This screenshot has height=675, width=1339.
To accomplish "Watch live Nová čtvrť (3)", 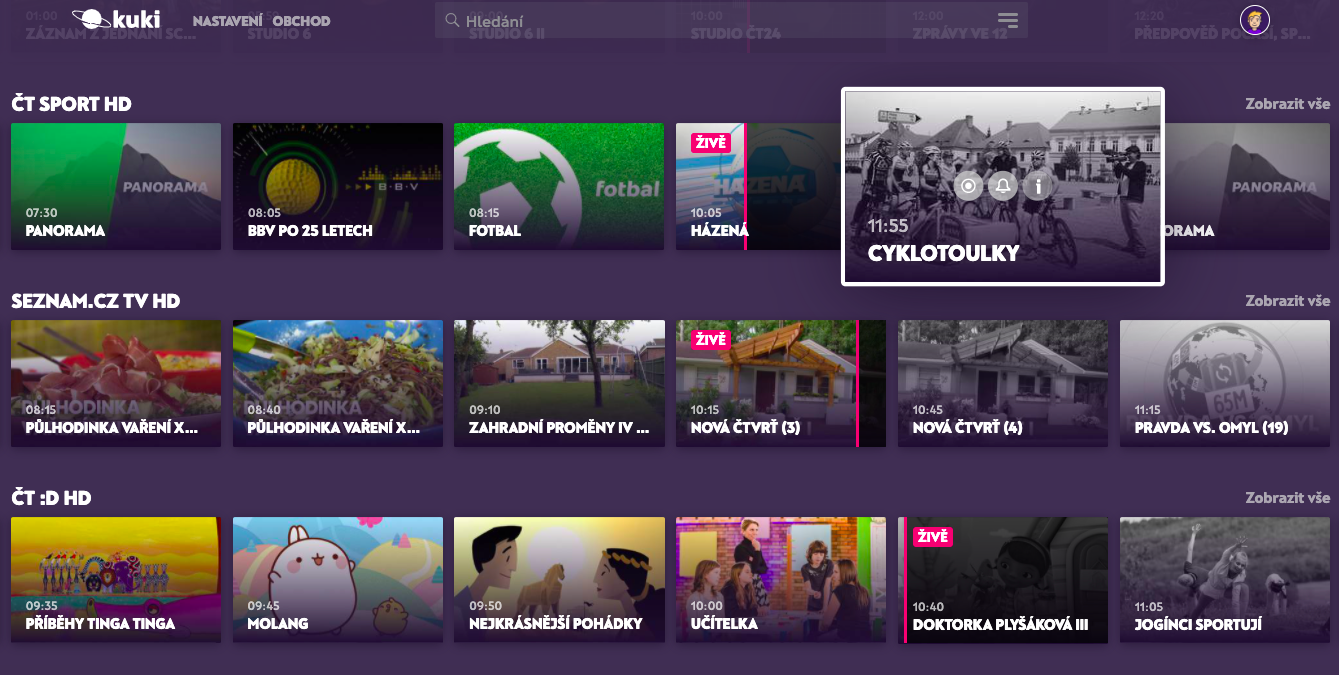I will [781, 383].
